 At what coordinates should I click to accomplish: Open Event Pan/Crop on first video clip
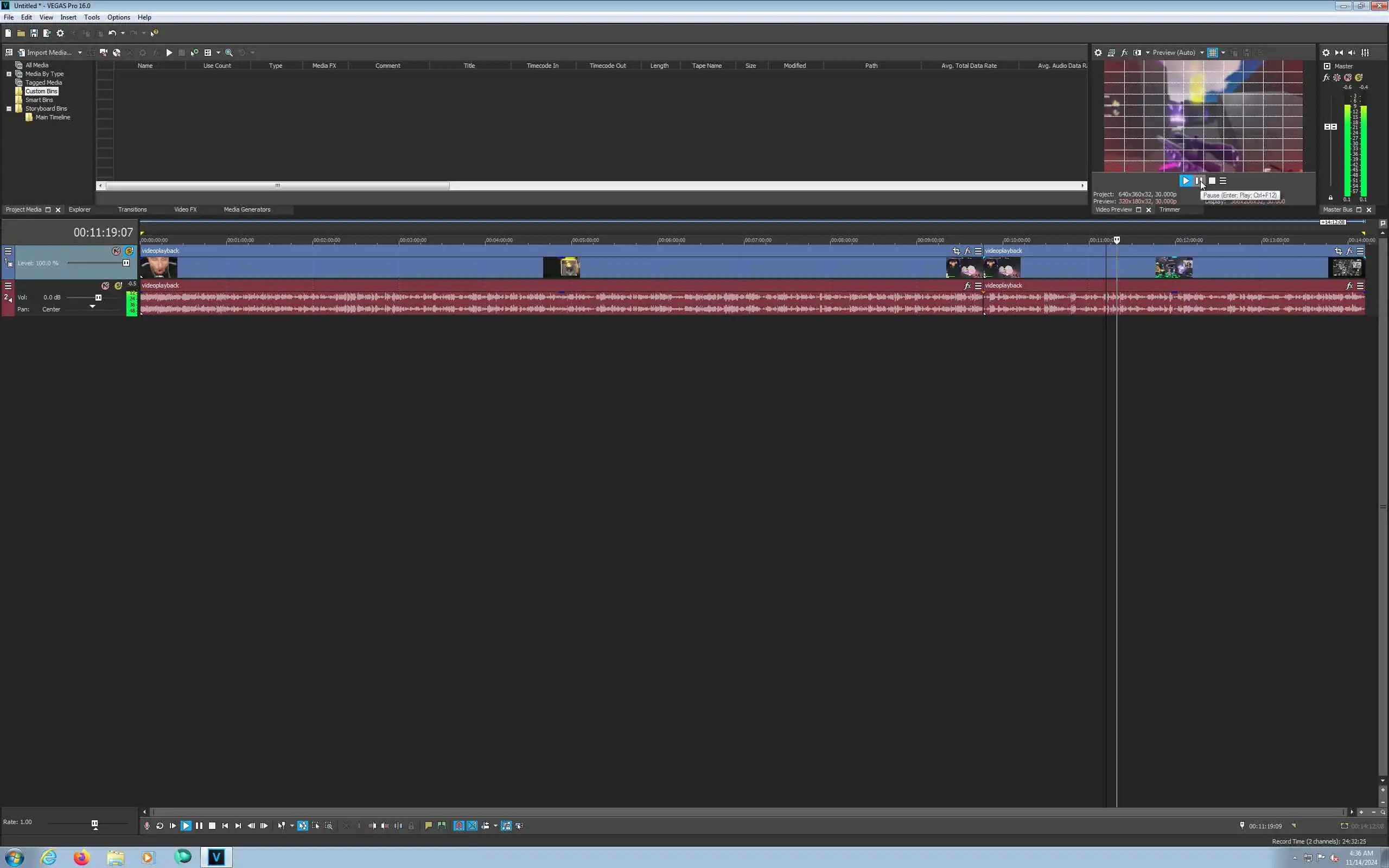pos(955,251)
